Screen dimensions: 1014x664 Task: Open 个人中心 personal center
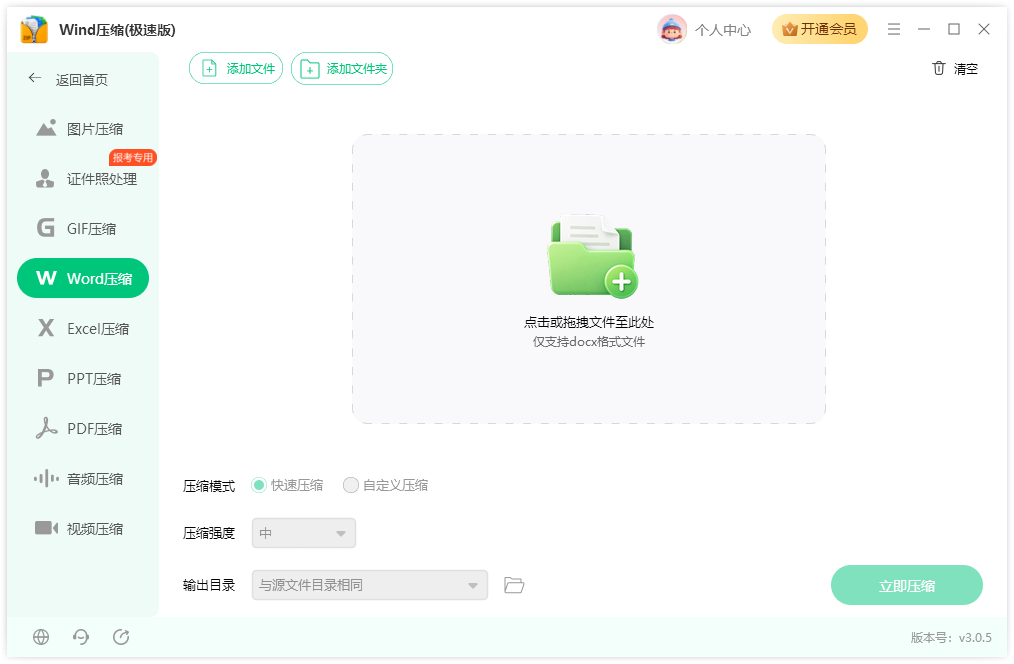723,30
